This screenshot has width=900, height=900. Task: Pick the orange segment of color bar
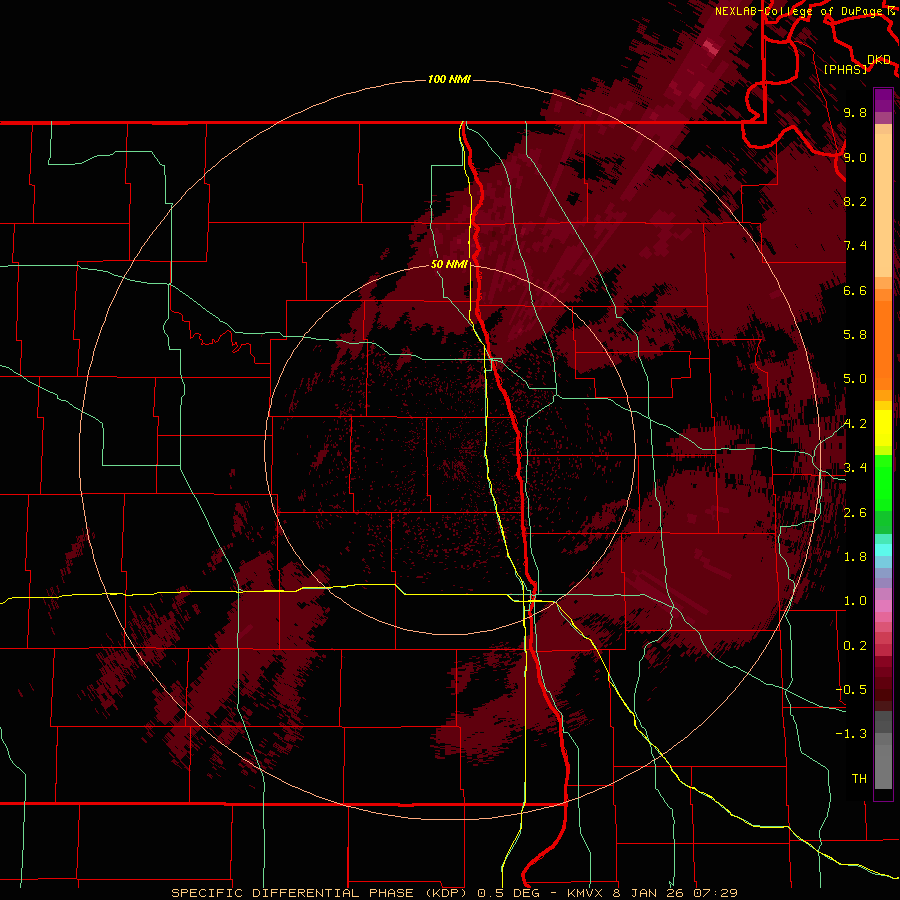pos(883,345)
